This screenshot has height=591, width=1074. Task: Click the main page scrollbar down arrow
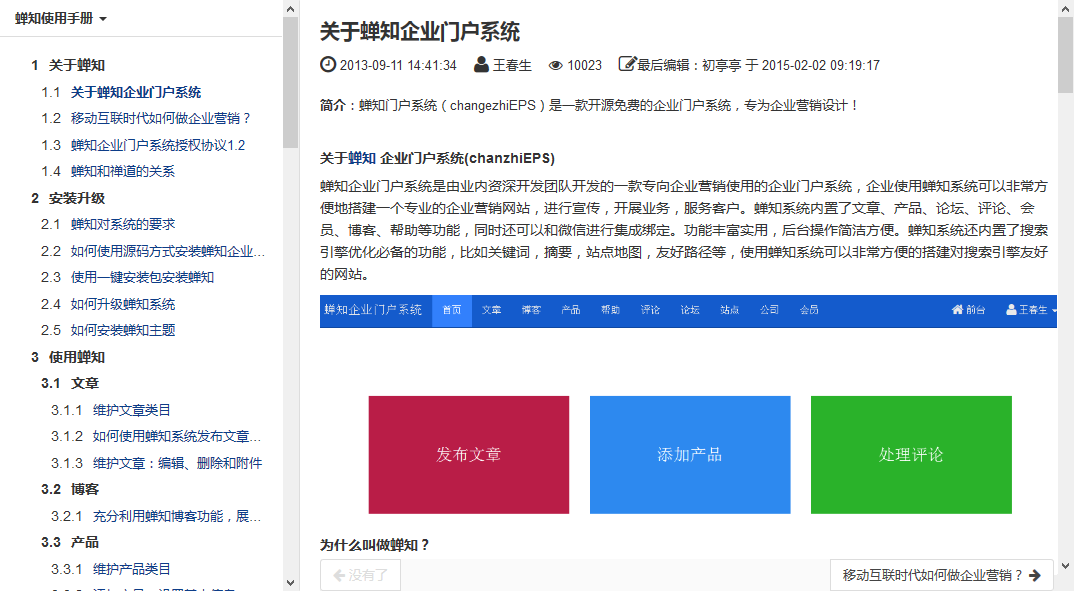pyautogui.click(x=1066, y=566)
